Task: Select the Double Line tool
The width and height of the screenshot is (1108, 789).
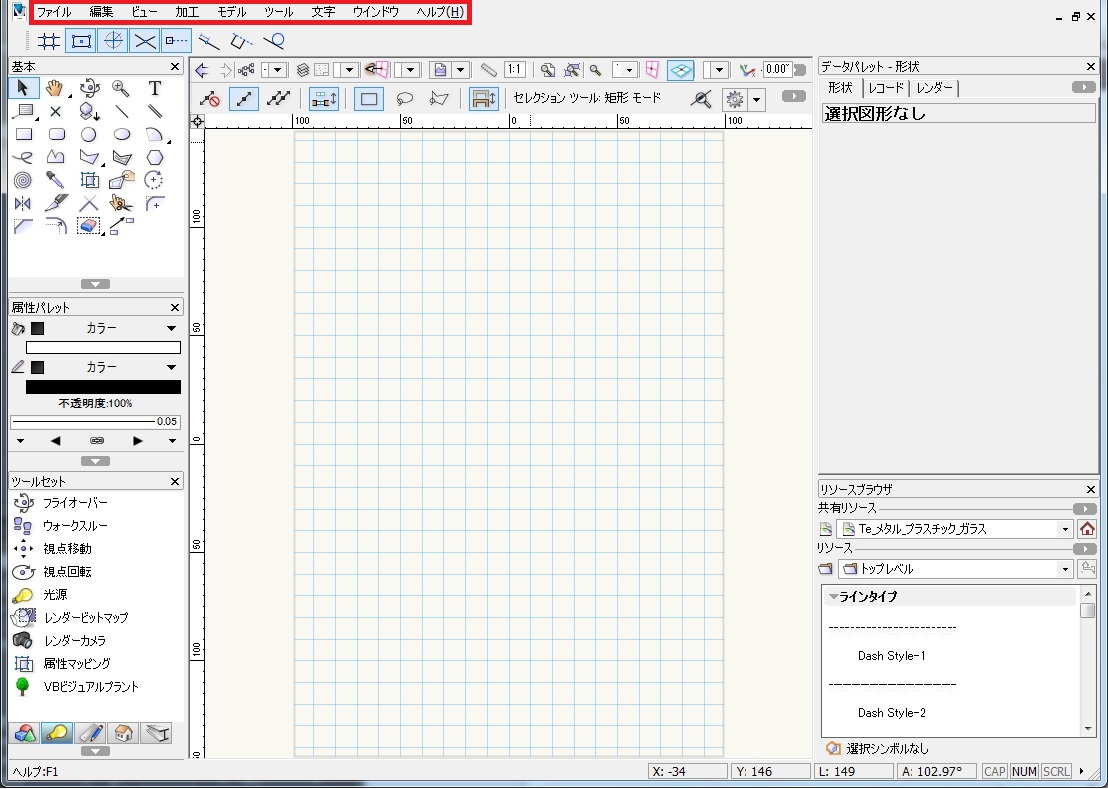Action: point(155,111)
